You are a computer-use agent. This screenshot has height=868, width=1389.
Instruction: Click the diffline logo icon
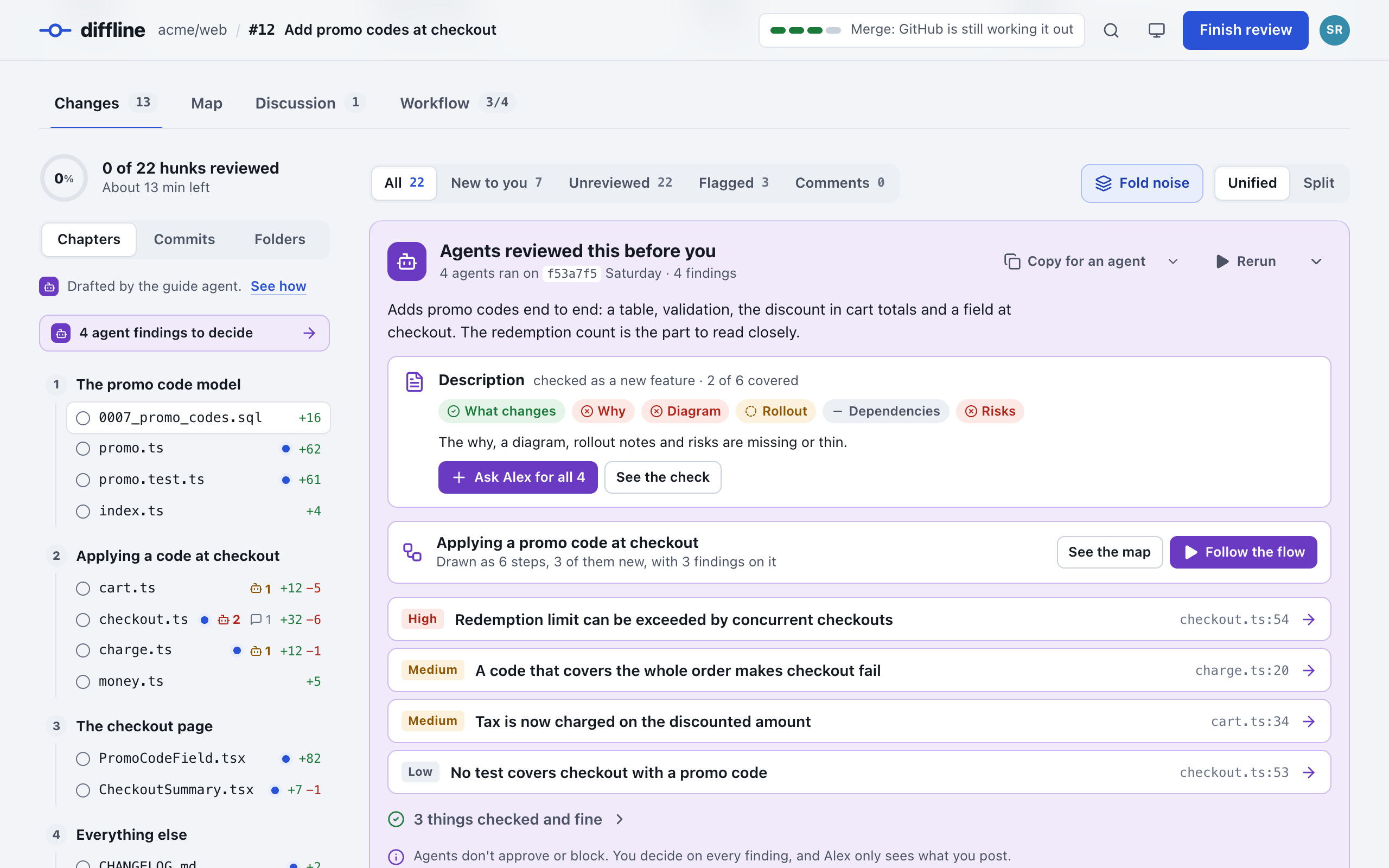click(55, 30)
